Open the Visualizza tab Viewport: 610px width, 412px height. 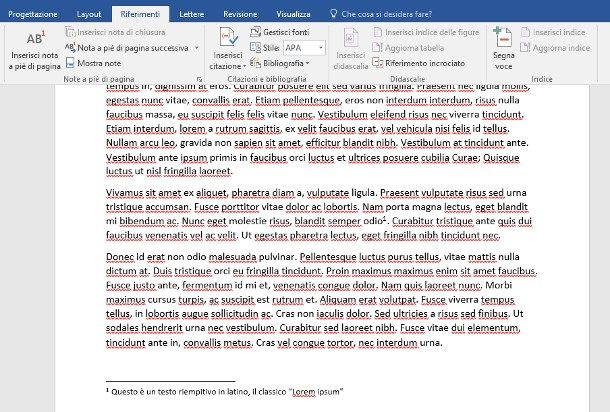tap(293, 14)
